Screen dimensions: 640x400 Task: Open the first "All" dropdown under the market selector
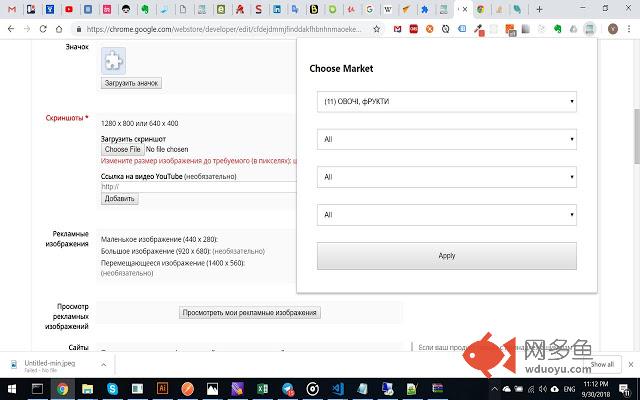pos(446,139)
